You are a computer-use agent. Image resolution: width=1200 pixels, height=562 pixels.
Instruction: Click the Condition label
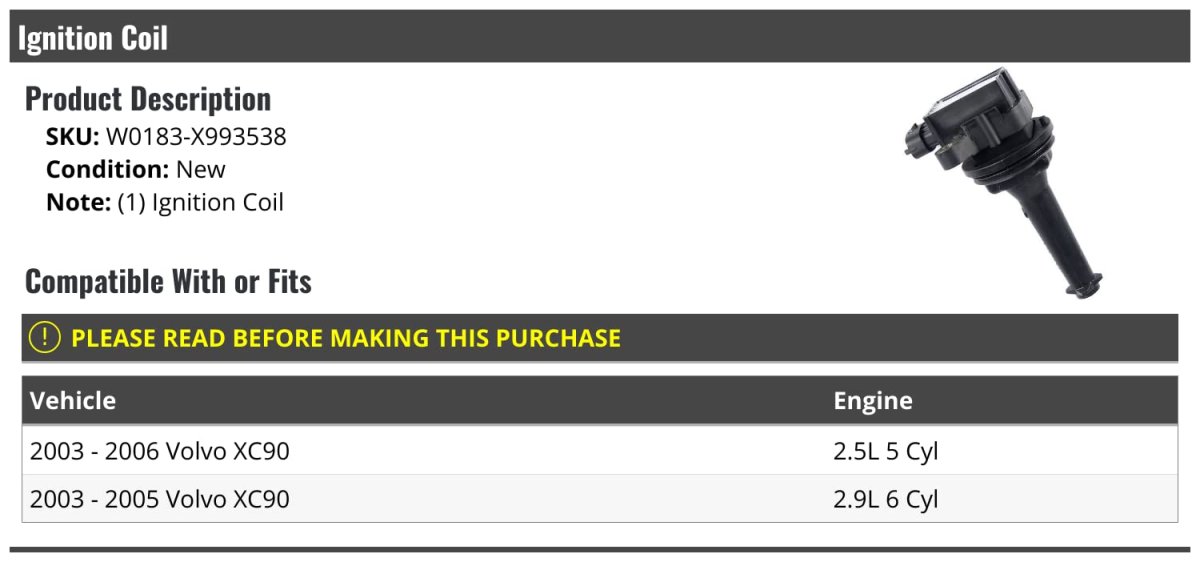pyautogui.click(x=107, y=169)
